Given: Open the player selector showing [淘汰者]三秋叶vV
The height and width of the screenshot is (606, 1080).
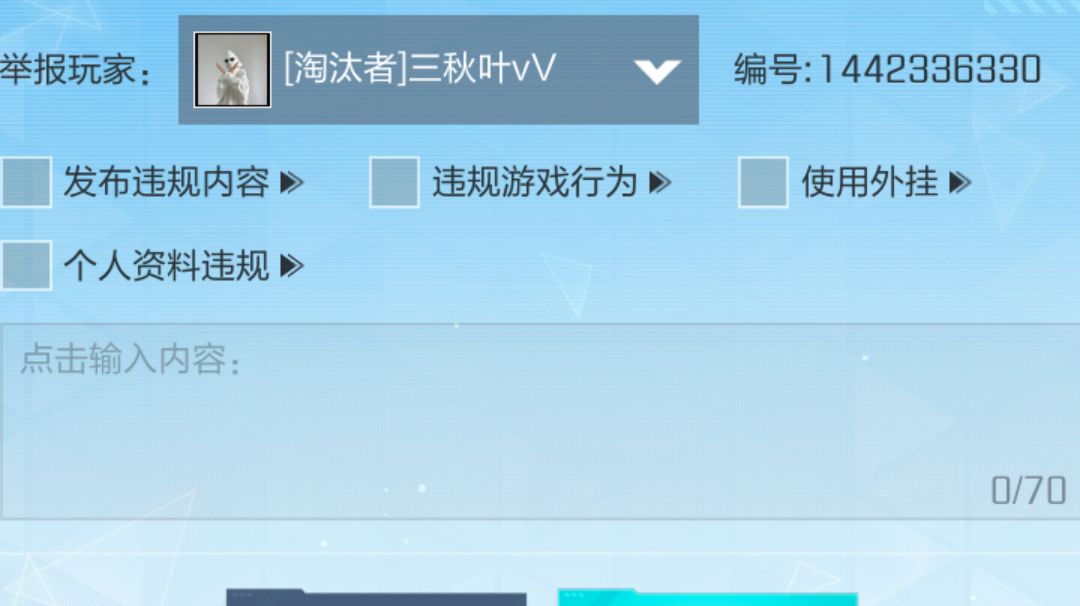Looking at the screenshot, I should pyautogui.click(x=438, y=70).
